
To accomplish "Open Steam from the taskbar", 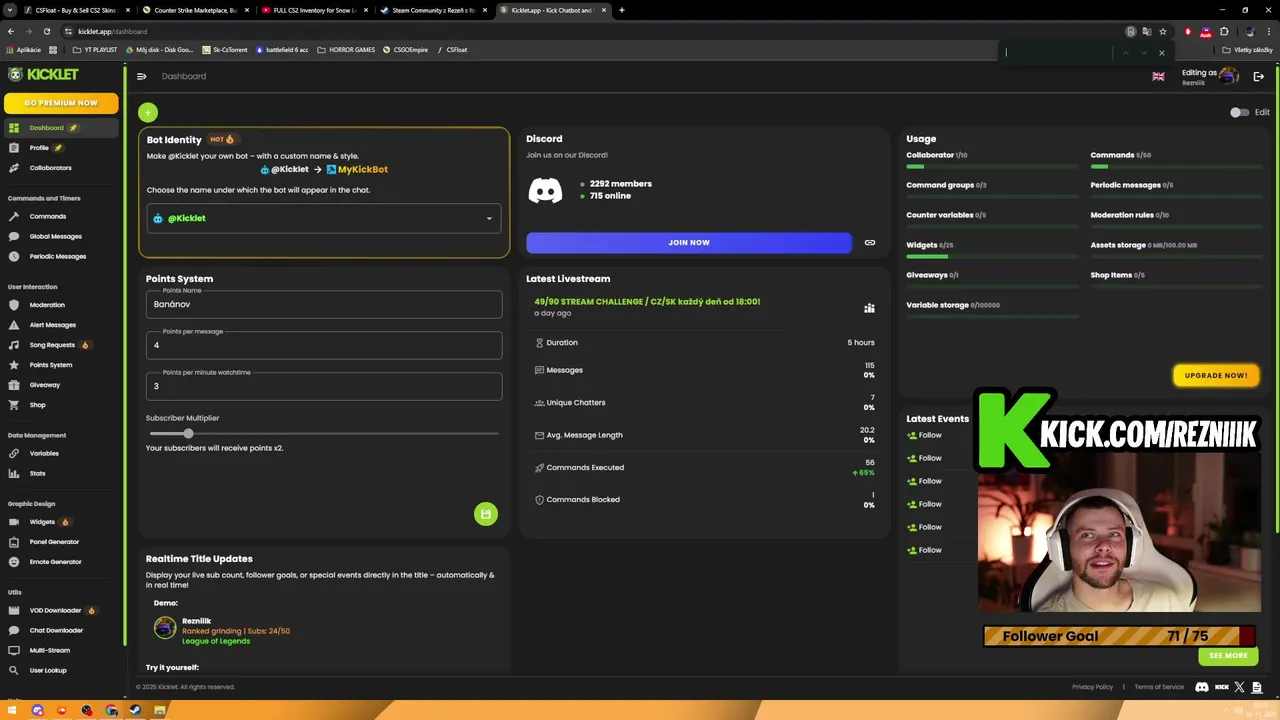I will click(x=135, y=711).
